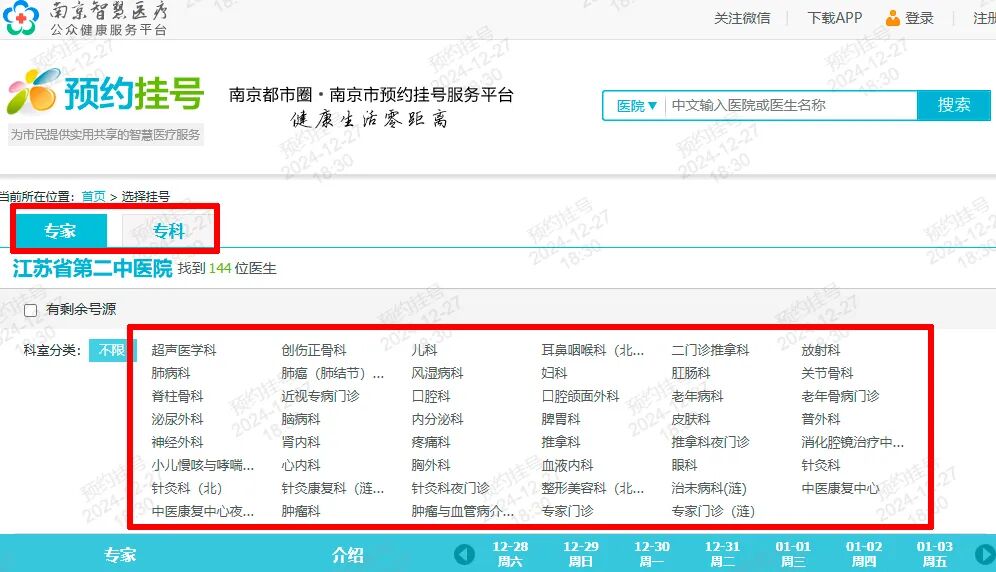
Task: Select department 神经外科
Action: [177, 442]
